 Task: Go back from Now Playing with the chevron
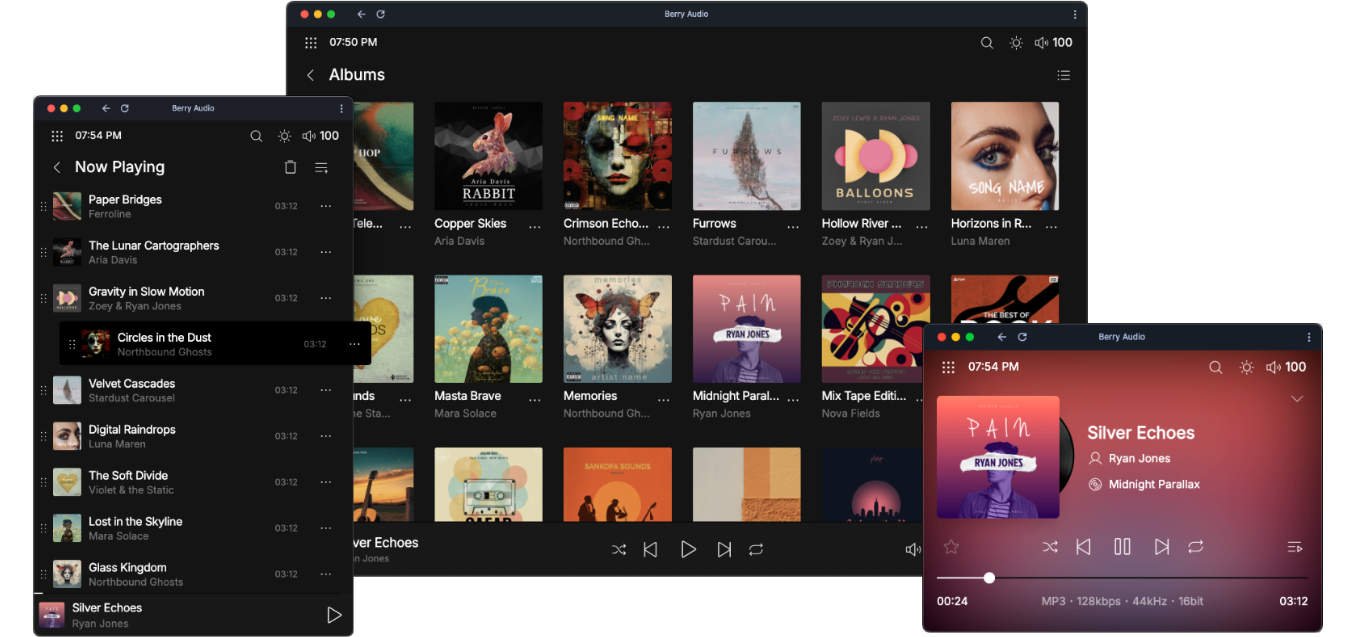57,167
